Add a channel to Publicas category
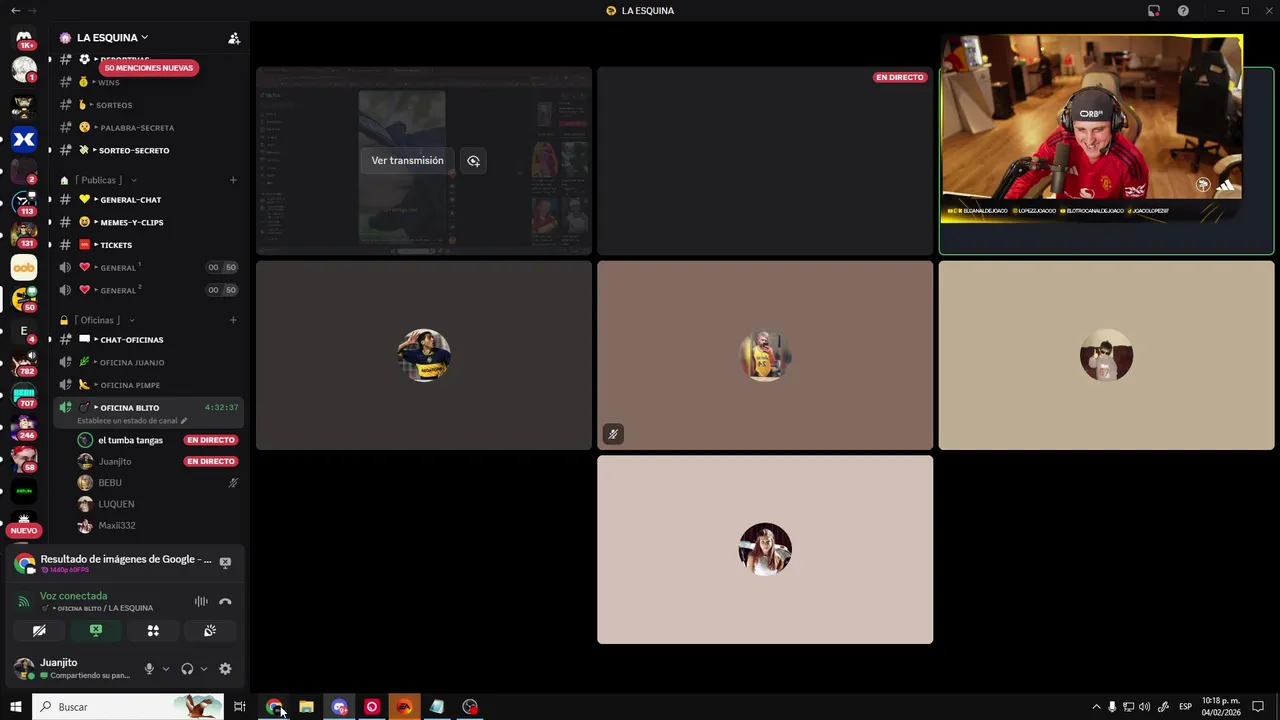 (233, 180)
